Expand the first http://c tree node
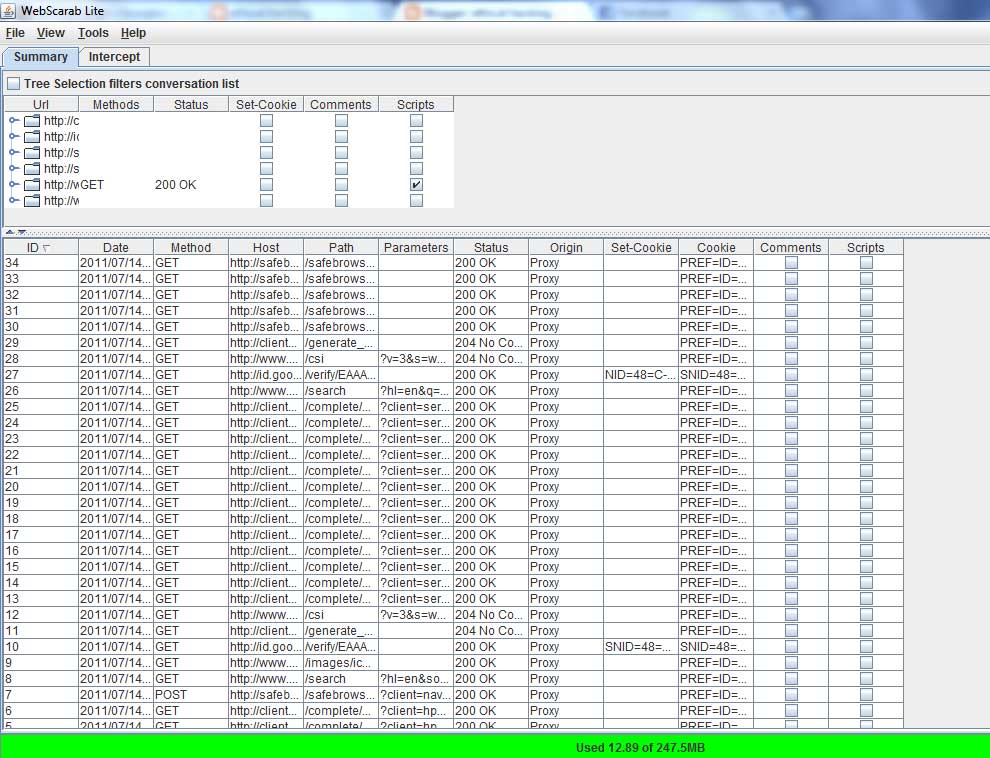This screenshot has width=990, height=758. click(14, 121)
